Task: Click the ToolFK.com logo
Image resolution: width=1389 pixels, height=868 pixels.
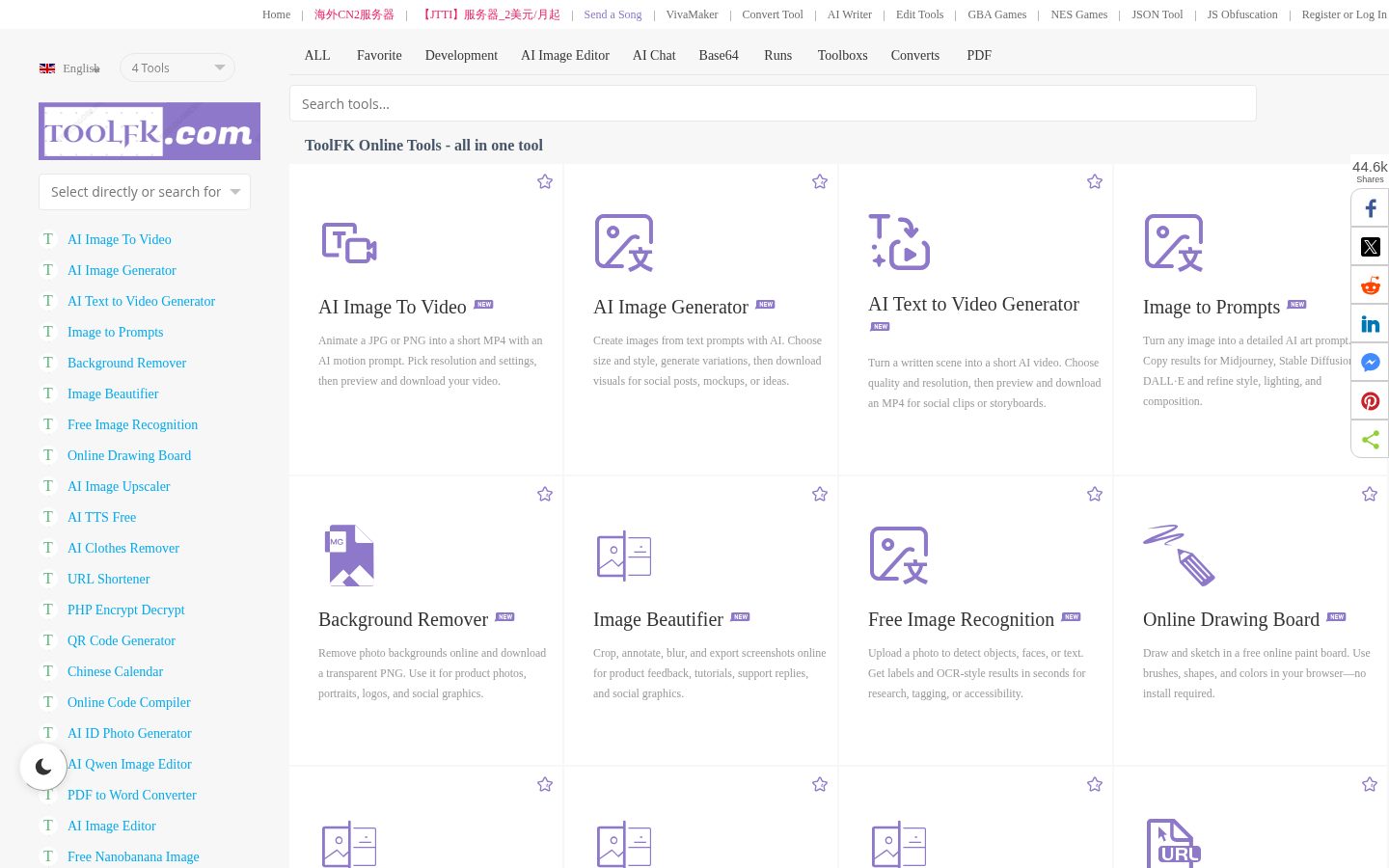Action: click(150, 131)
